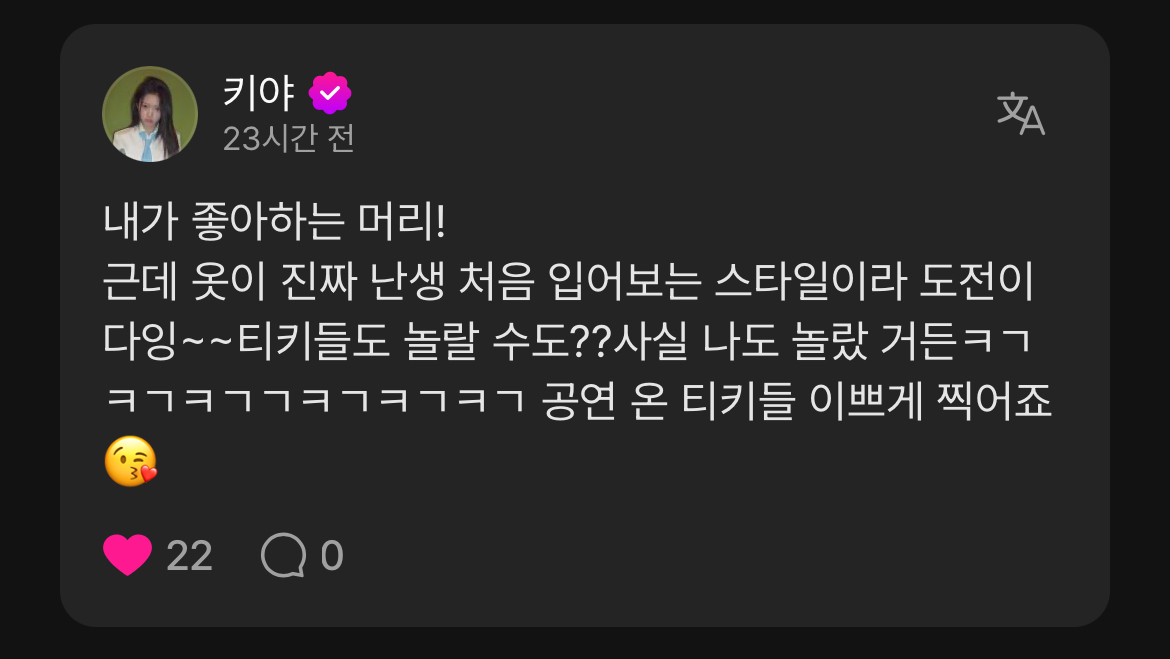Open the 키야 username link
Screen dimensions: 1170x659
point(259,93)
